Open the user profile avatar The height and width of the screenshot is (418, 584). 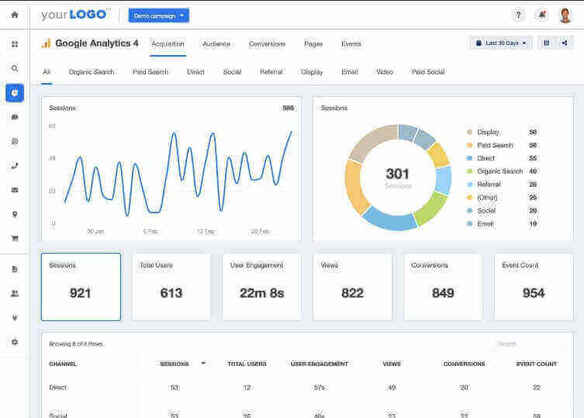565,15
